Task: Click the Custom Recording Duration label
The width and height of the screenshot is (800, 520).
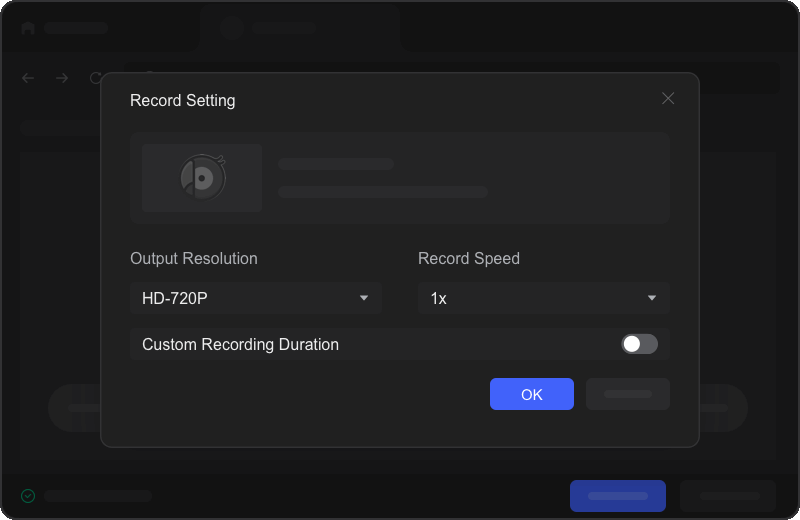Action: (240, 344)
